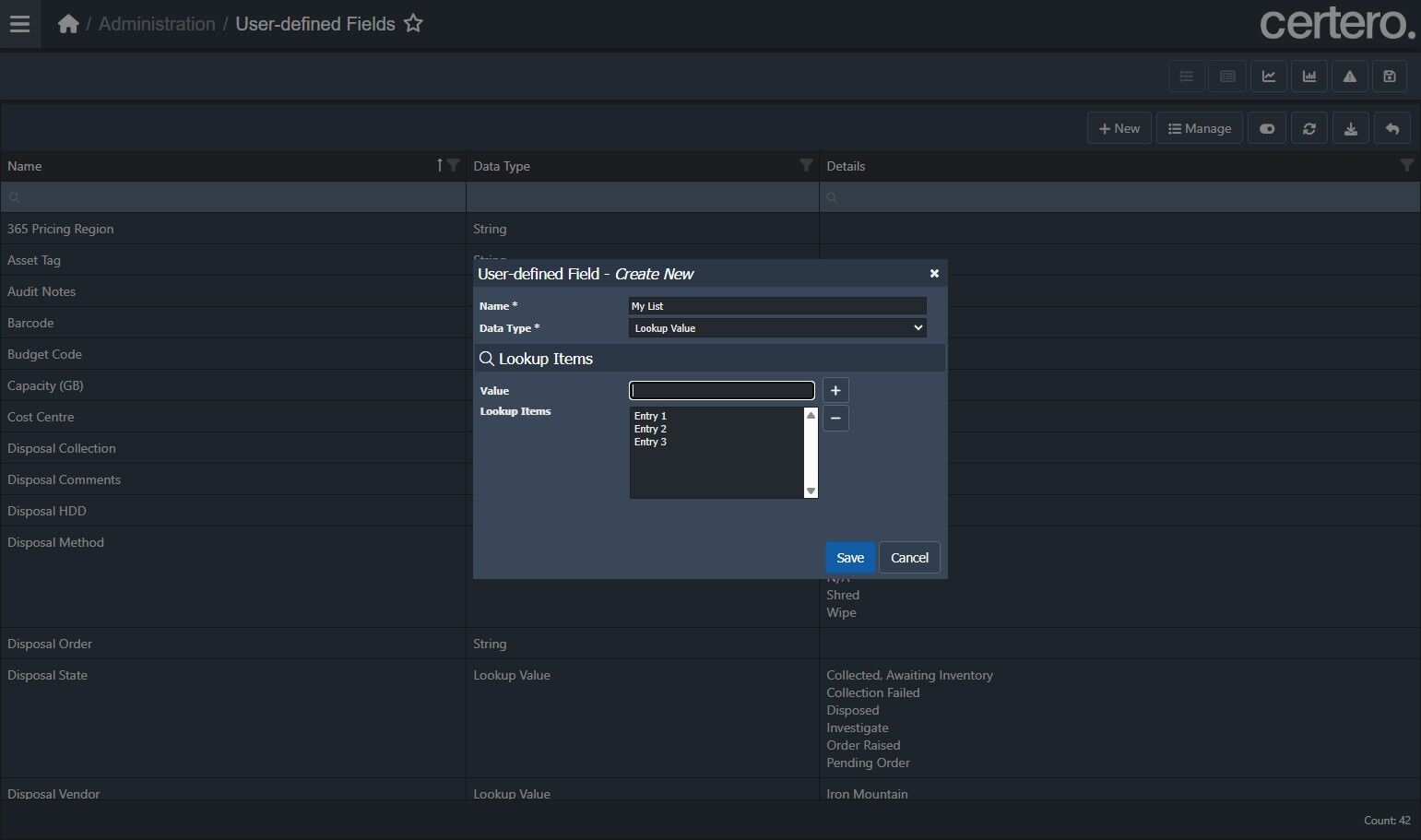Viewport: 1421px width, 840px height.
Task: Open the Name column filter
Action: click(x=453, y=166)
